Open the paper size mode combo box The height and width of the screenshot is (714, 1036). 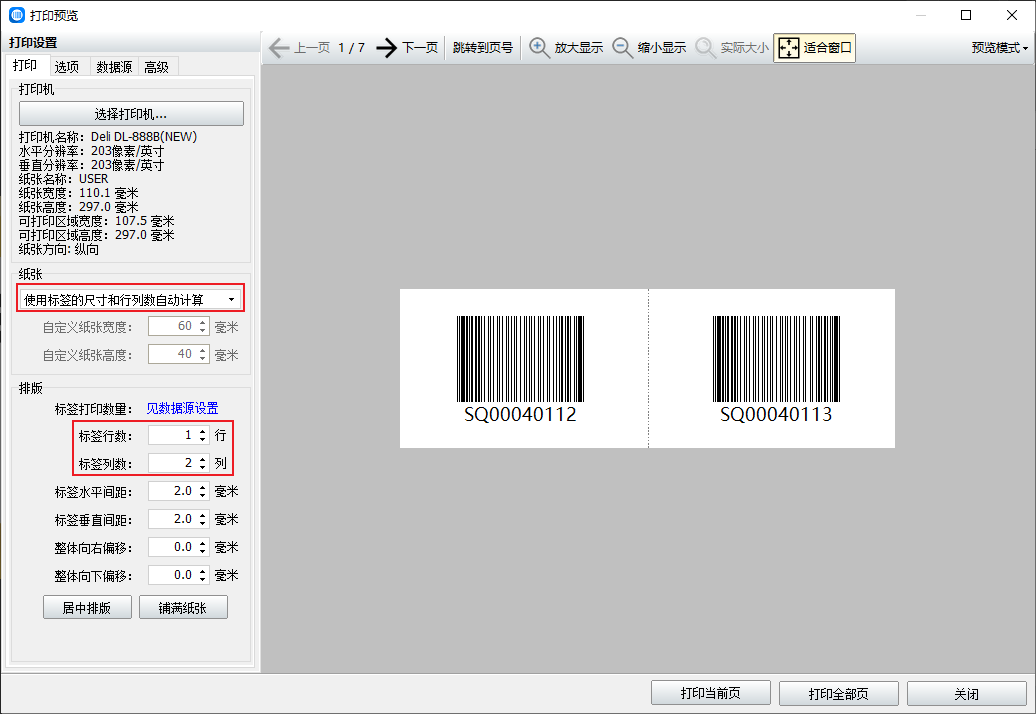[x=130, y=300]
